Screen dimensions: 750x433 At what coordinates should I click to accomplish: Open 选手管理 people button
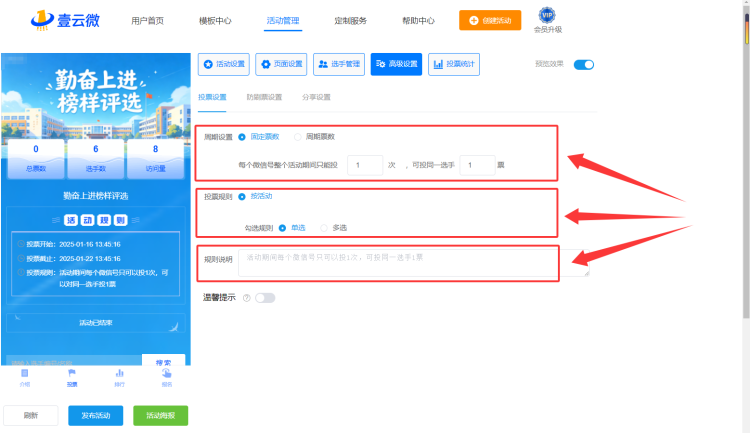(x=339, y=64)
